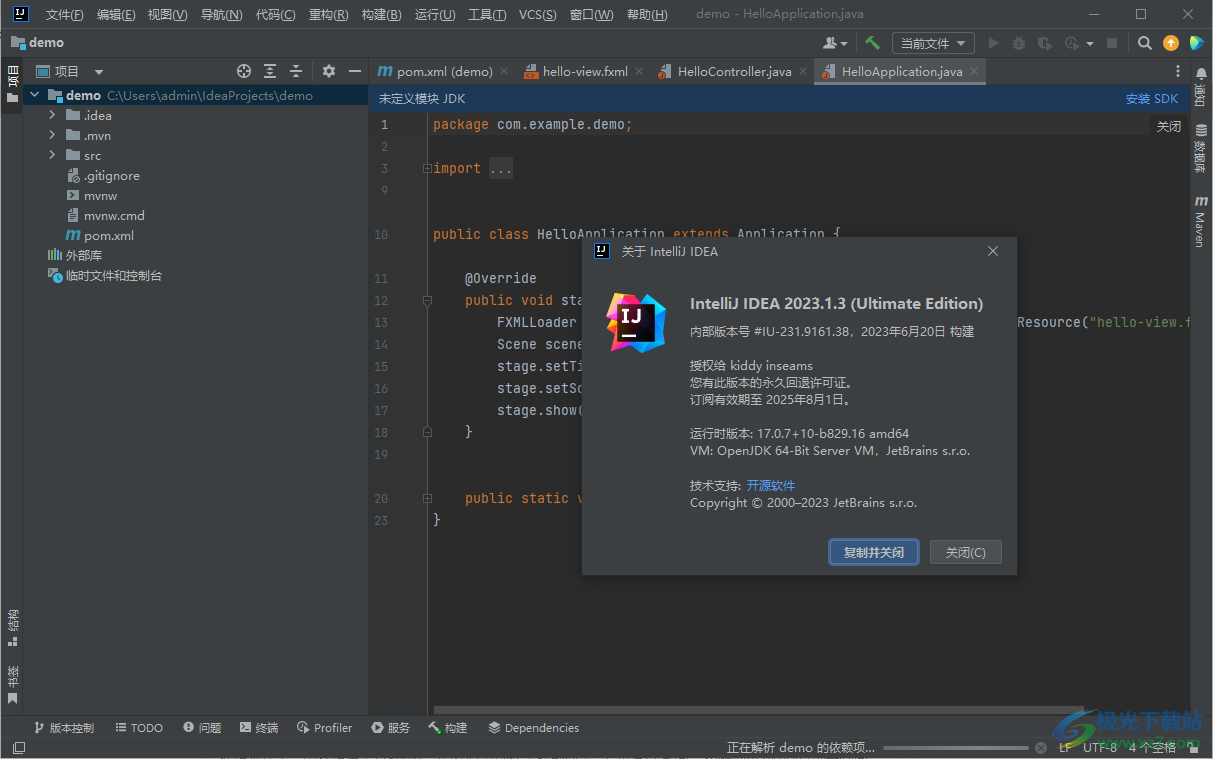Open project panel settings gear icon
The image size is (1213, 759).
click(x=329, y=71)
